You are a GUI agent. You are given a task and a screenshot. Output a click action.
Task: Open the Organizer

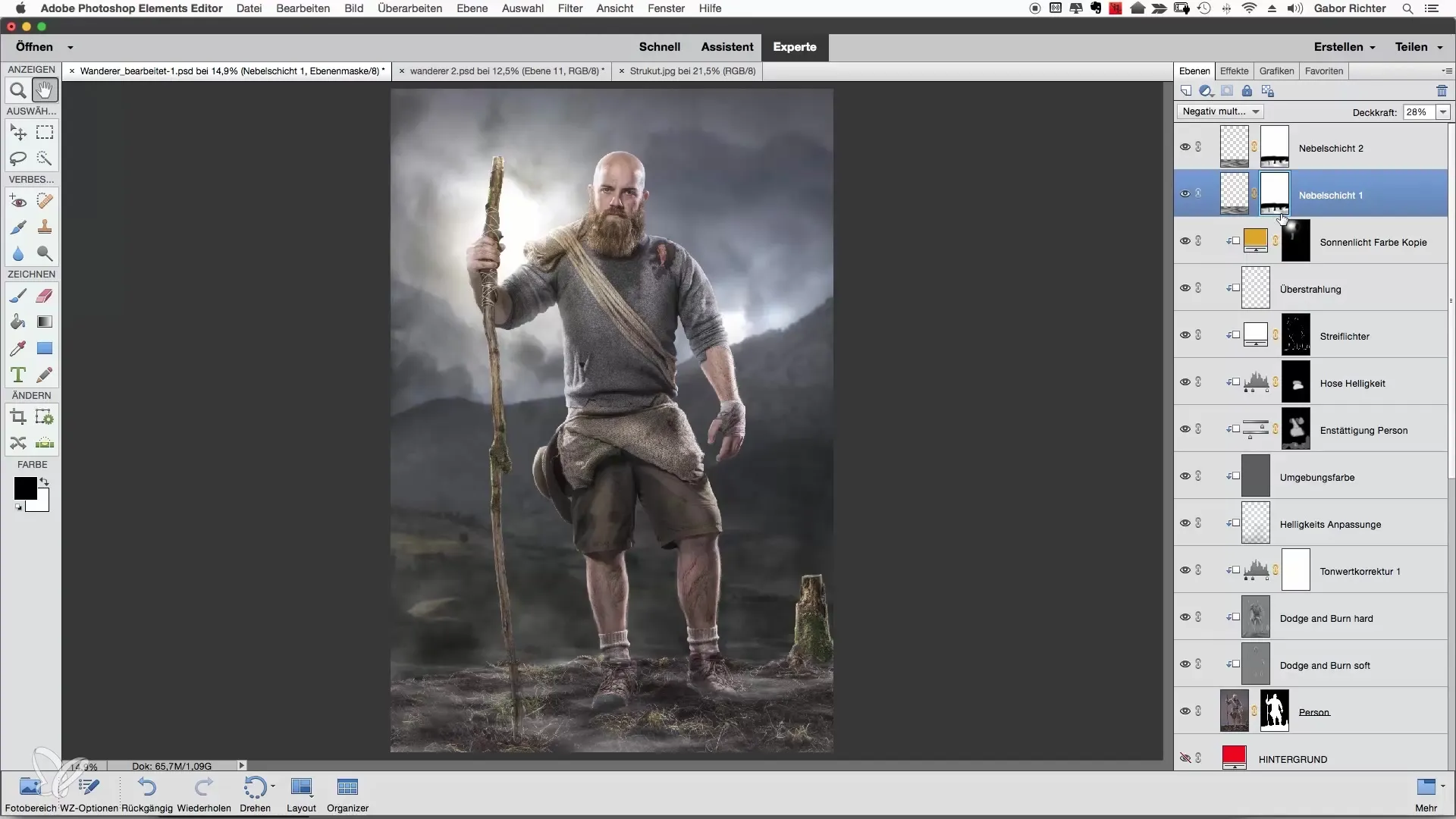click(x=347, y=794)
